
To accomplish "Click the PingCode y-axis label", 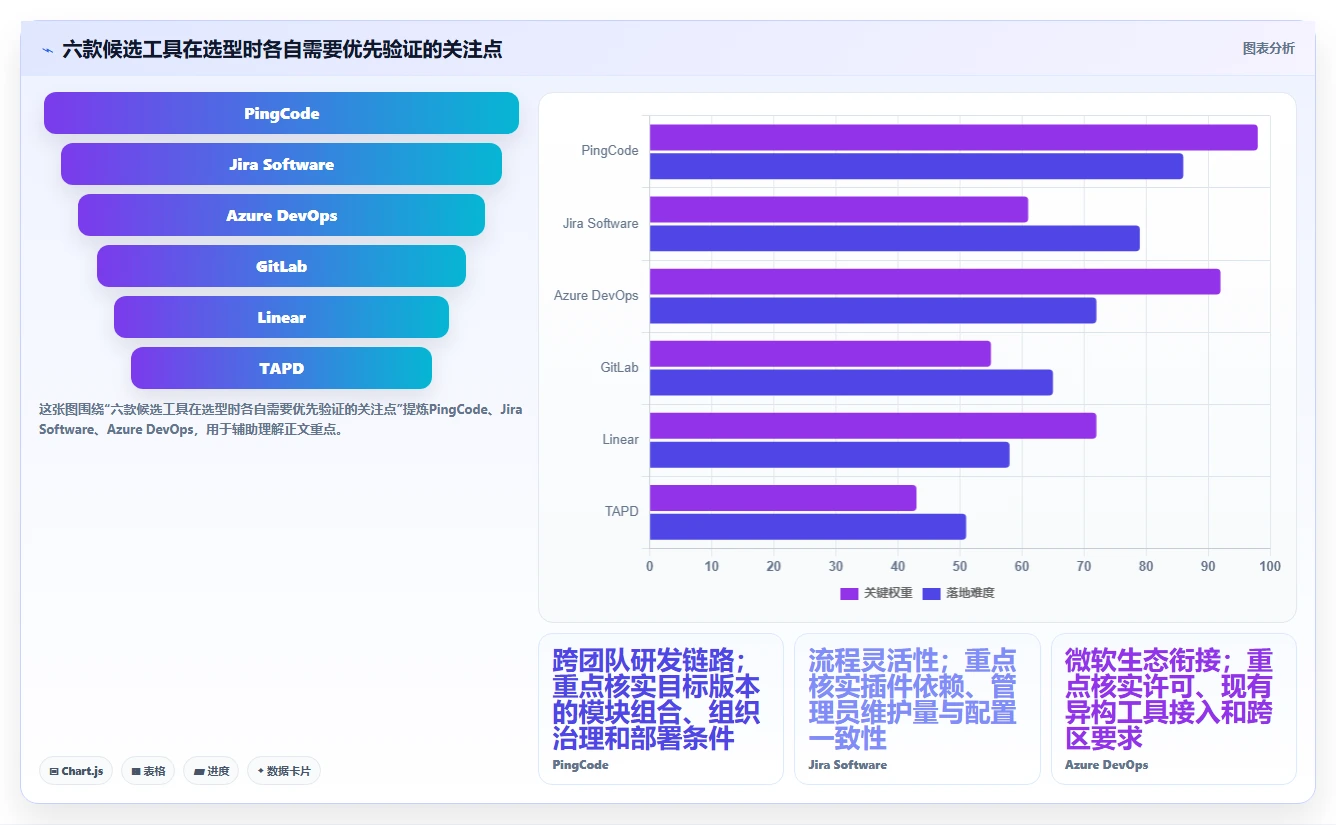I will click(x=609, y=151).
